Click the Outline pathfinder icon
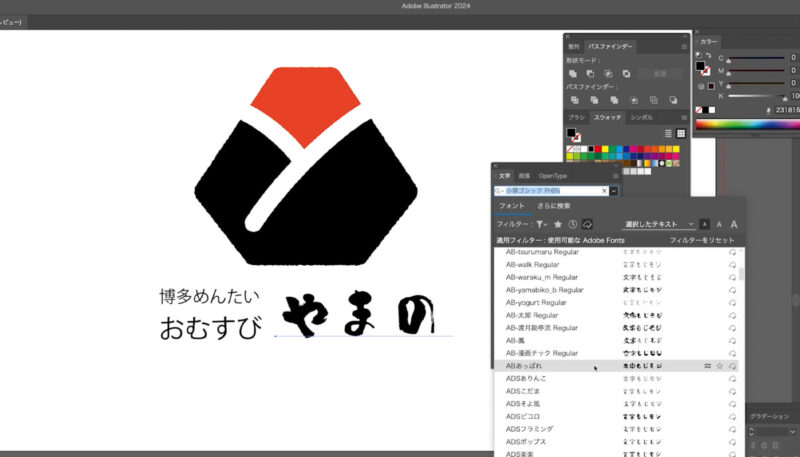Image resolution: width=800 pixels, height=457 pixels. [x=654, y=100]
